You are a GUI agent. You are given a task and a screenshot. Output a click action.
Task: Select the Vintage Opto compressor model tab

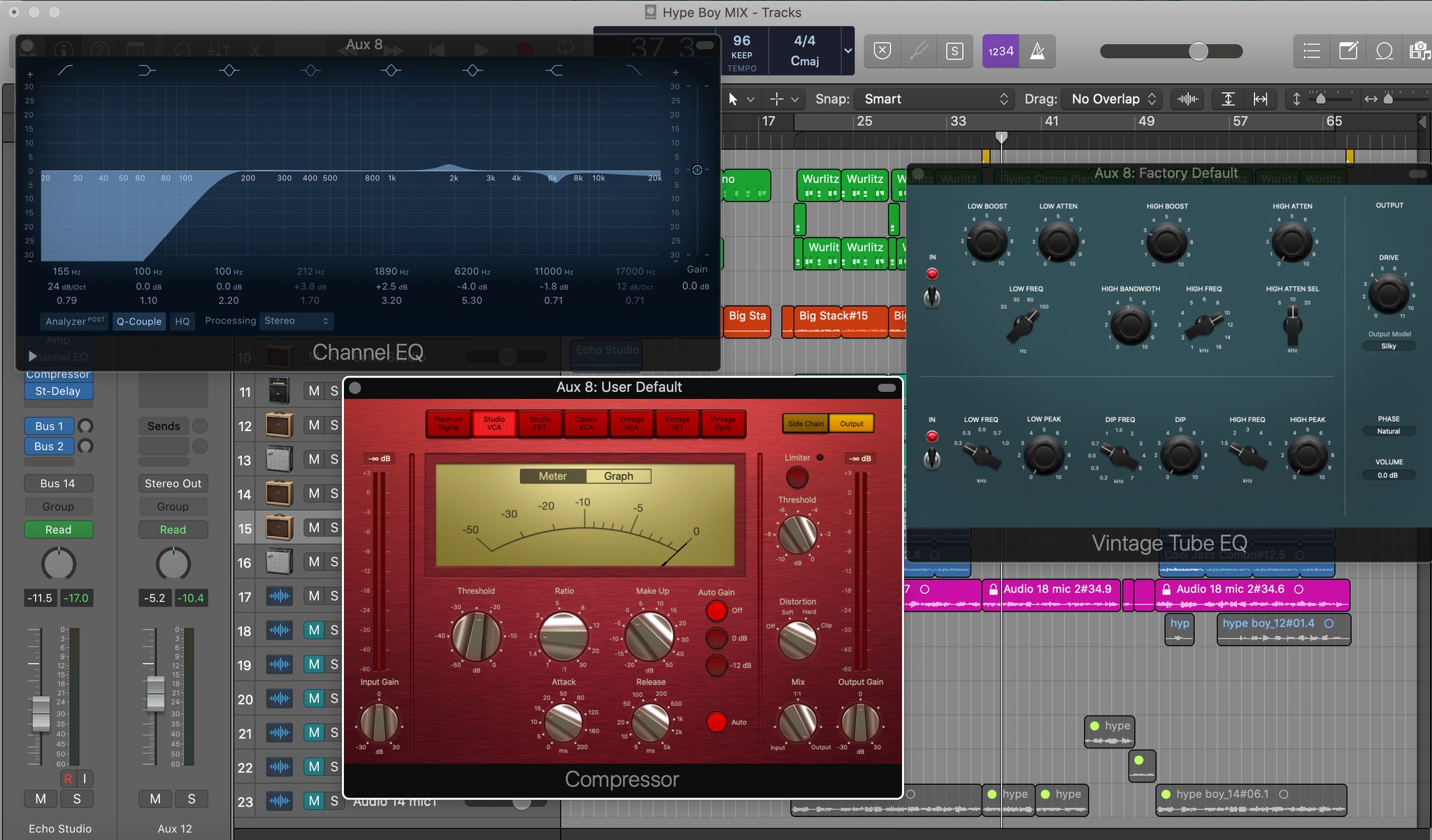point(722,423)
